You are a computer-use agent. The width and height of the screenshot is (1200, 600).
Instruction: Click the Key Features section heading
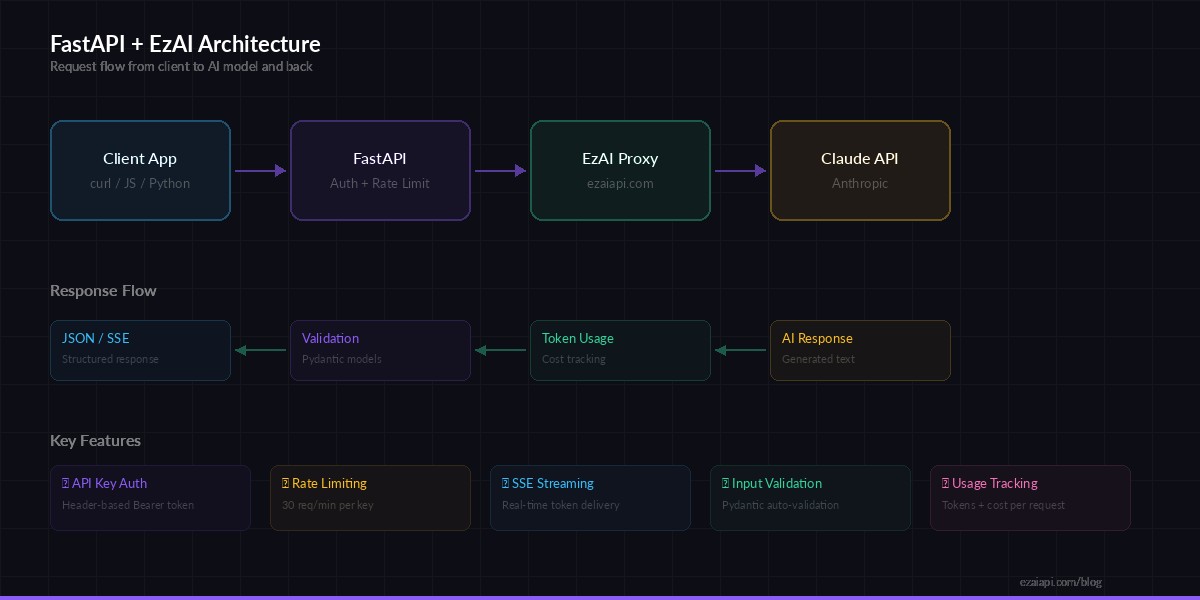(95, 440)
